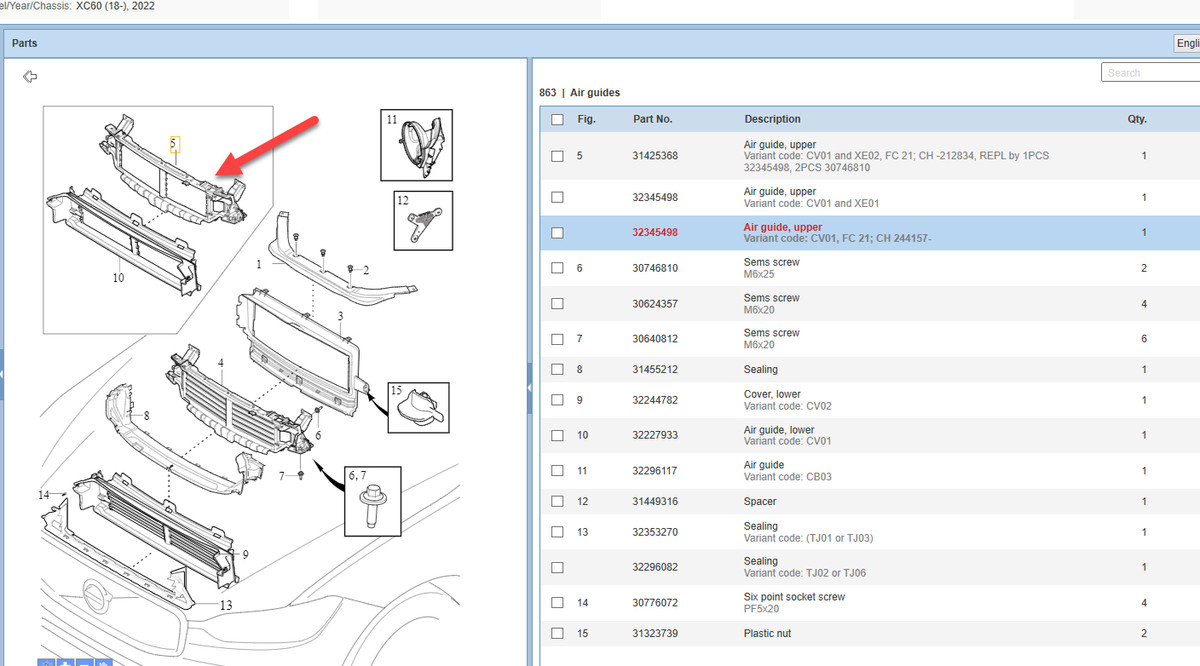
Task: Click callout number 4 on the diagram
Action: coord(220,361)
